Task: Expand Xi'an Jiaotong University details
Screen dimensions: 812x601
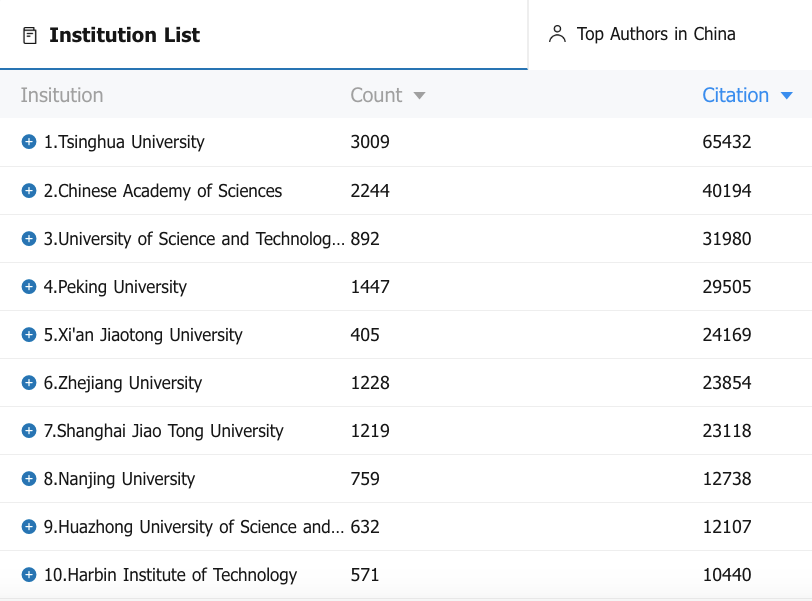Action: pos(29,334)
